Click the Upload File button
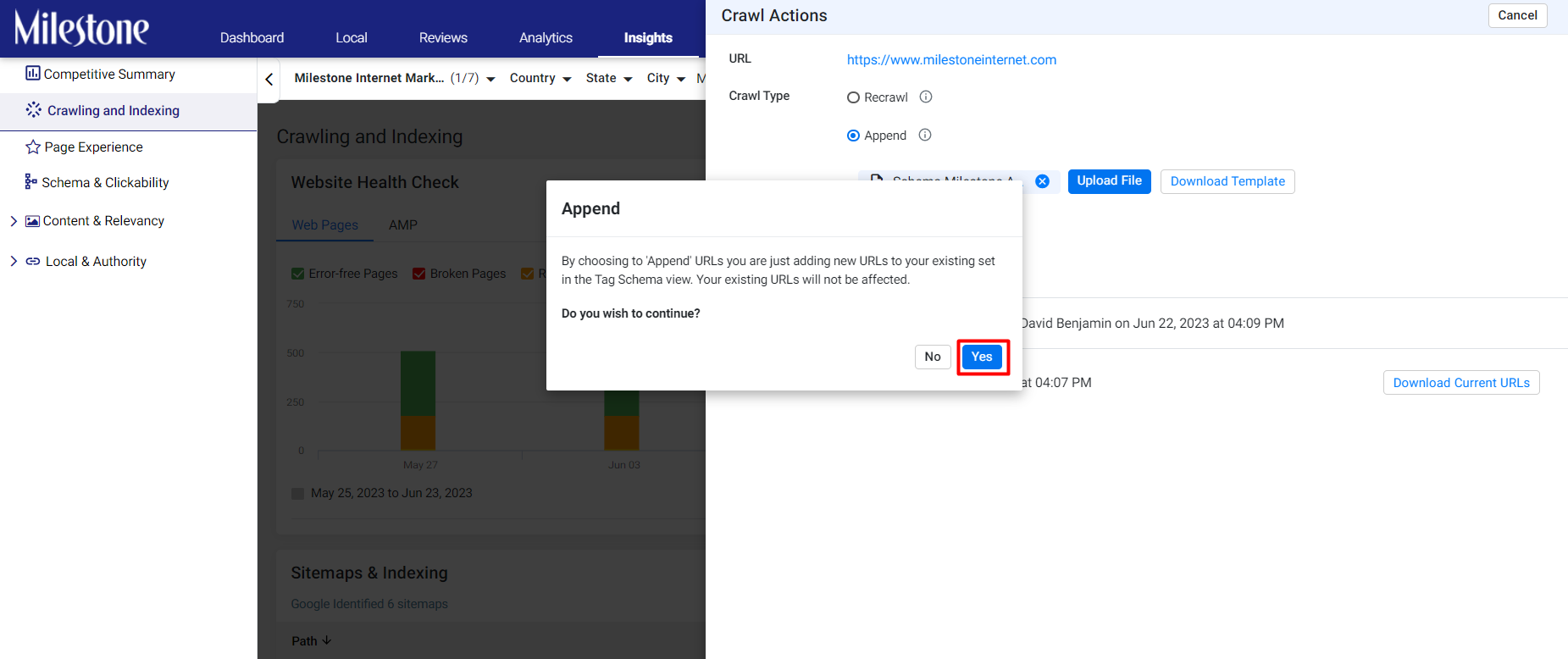Screen dimensions: 1568x659 pos(1109,181)
